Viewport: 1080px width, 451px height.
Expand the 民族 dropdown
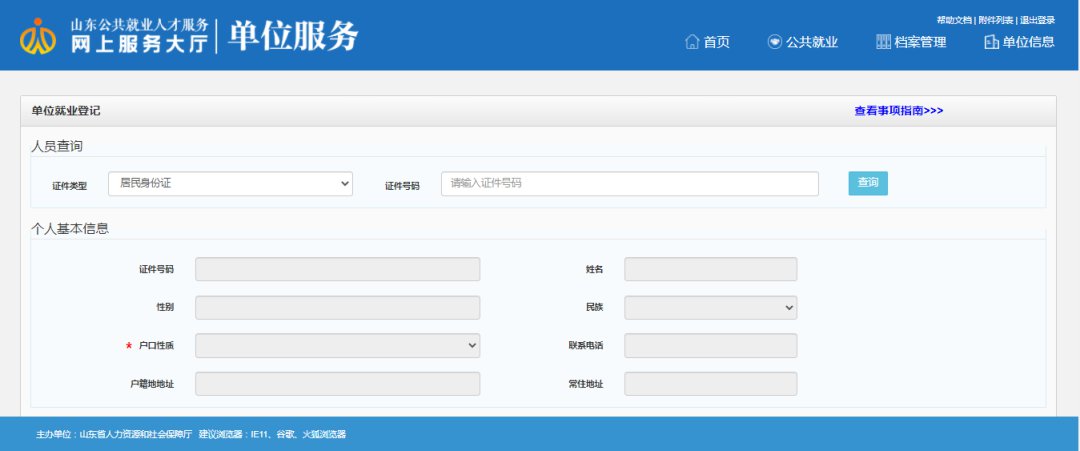click(710, 307)
